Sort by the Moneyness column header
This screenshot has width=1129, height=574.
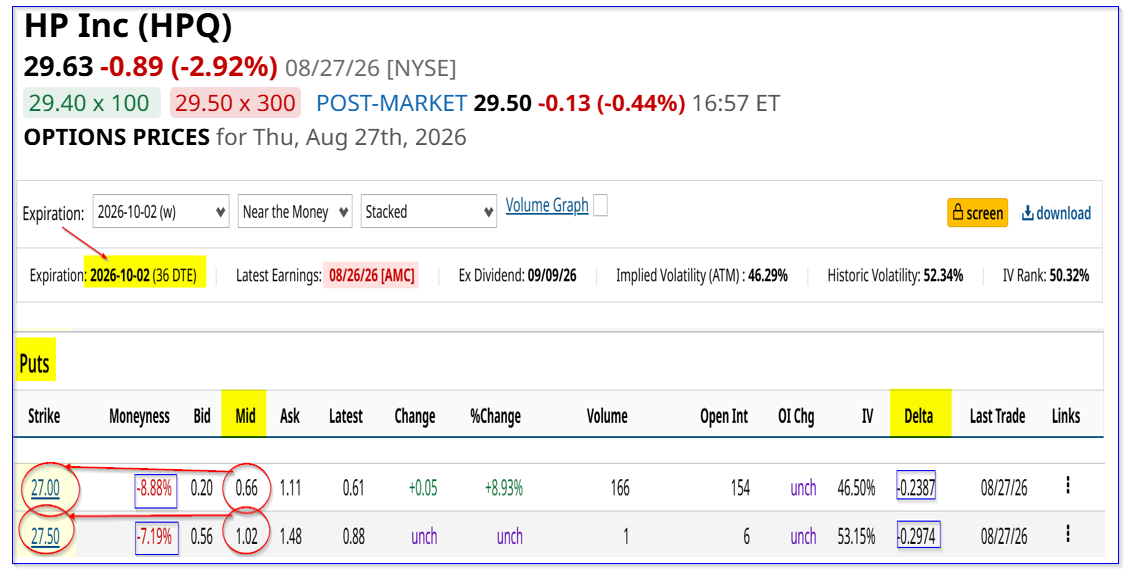click(x=139, y=416)
